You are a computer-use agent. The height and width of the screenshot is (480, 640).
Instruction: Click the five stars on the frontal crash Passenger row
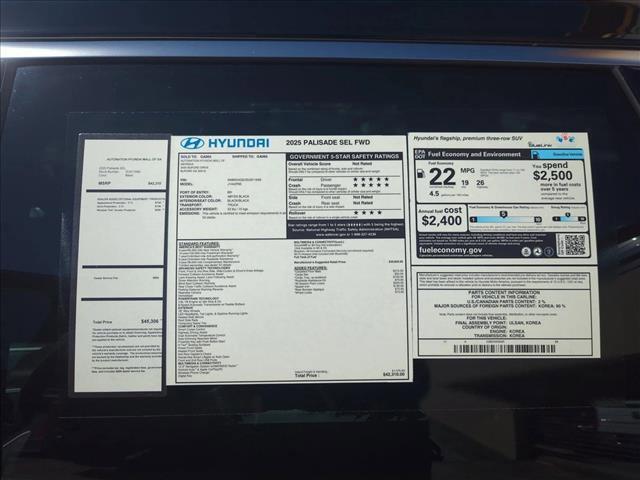(x=371, y=185)
